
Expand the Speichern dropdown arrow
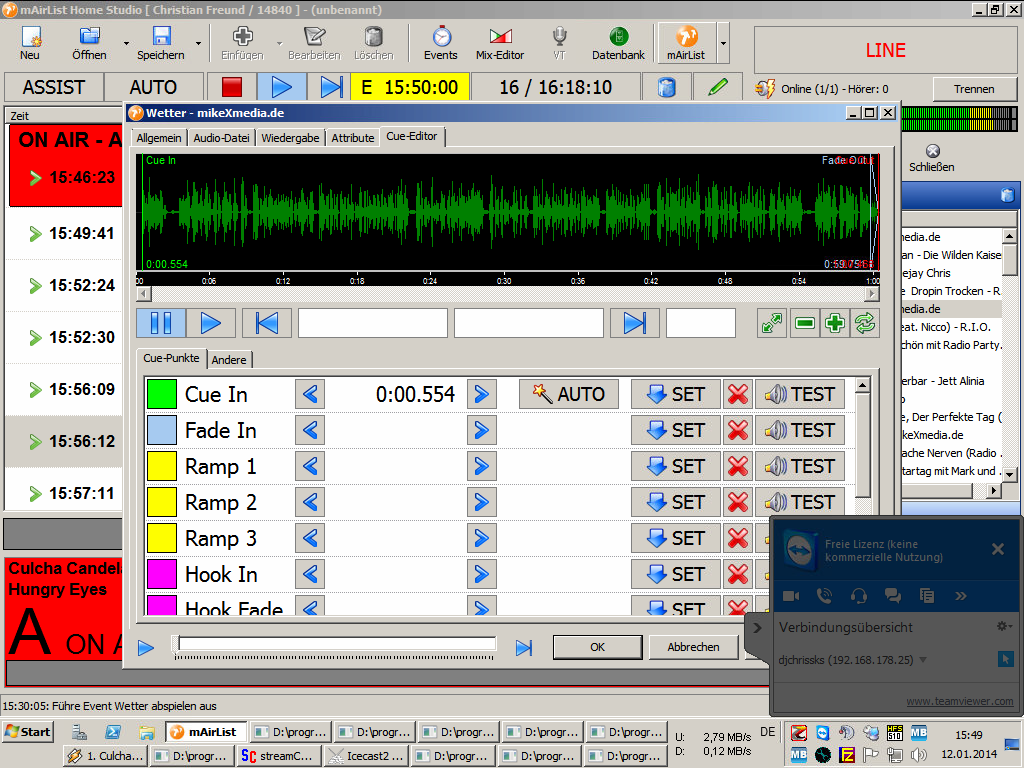click(198, 44)
